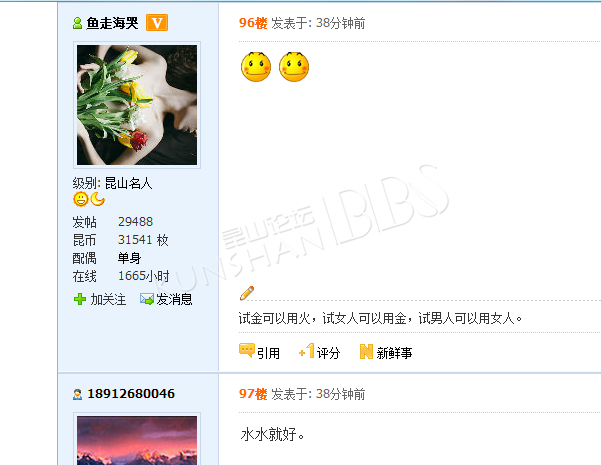
Task: Click the orange V verified badge
Action: pos(157,23)
